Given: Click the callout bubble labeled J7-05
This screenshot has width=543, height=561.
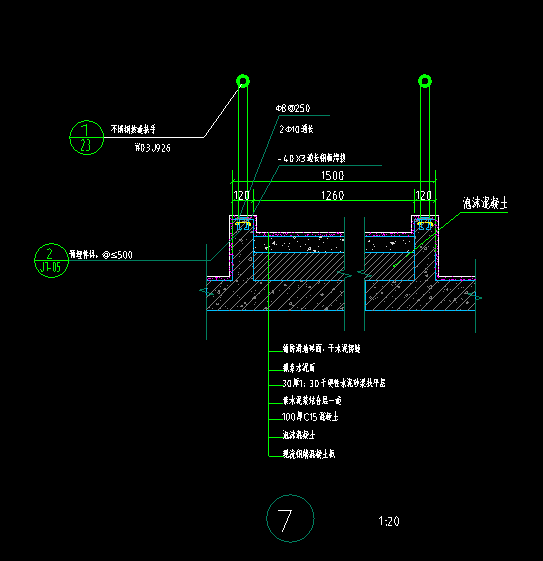Looking at the screenshot, I should pyautogui.click(x=51, y=260).
